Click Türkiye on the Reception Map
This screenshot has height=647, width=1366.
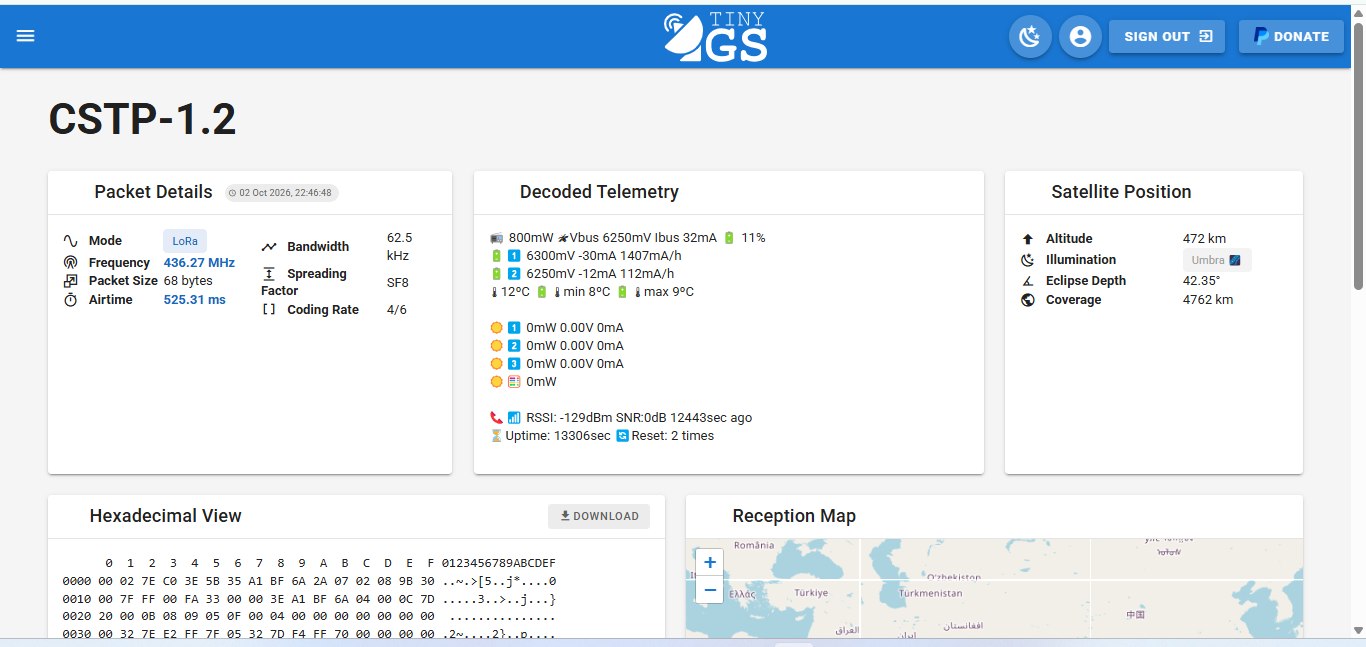811,593
